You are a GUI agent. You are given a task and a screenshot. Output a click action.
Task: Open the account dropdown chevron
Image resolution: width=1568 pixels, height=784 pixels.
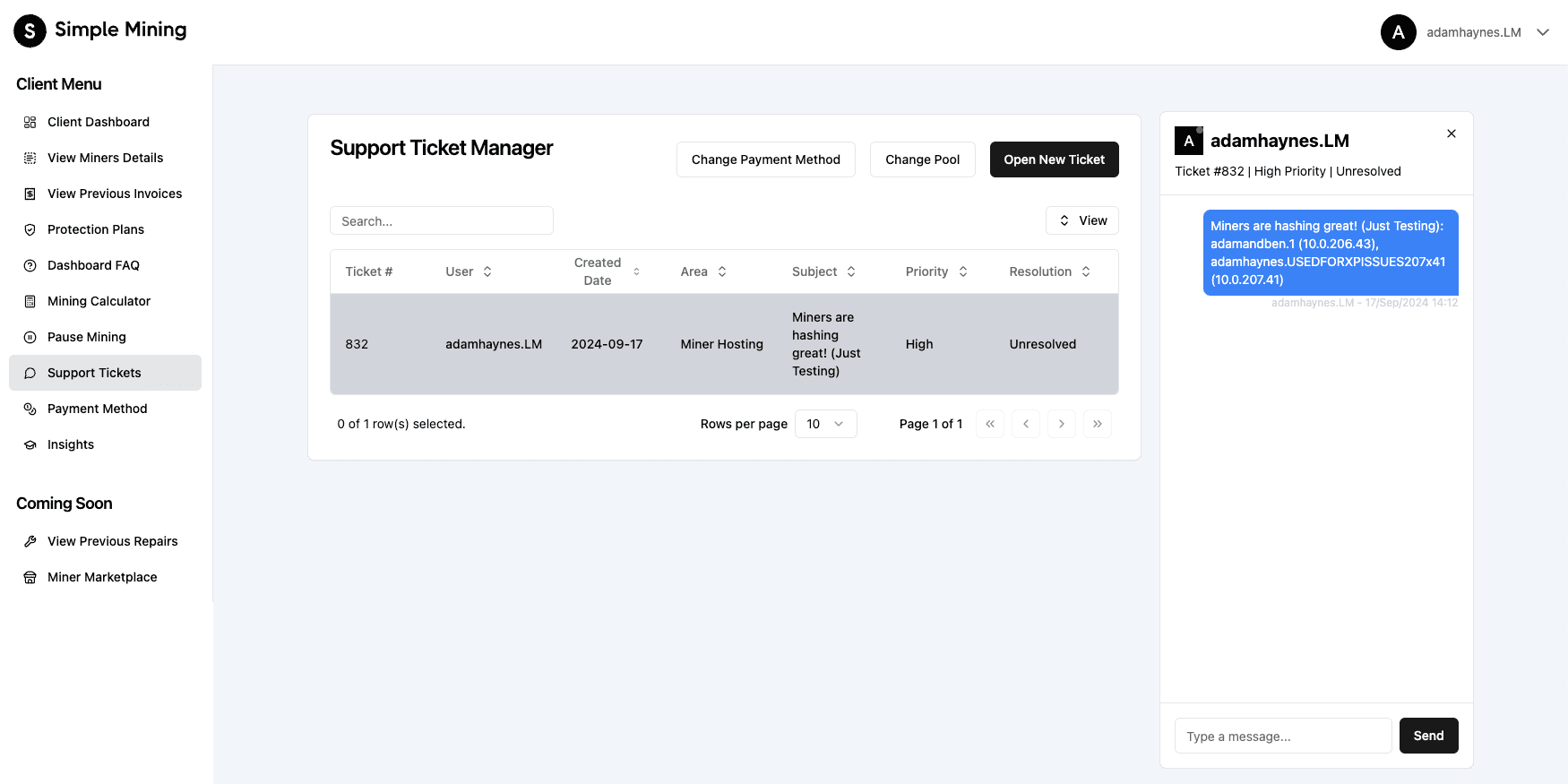(1543, 32)
